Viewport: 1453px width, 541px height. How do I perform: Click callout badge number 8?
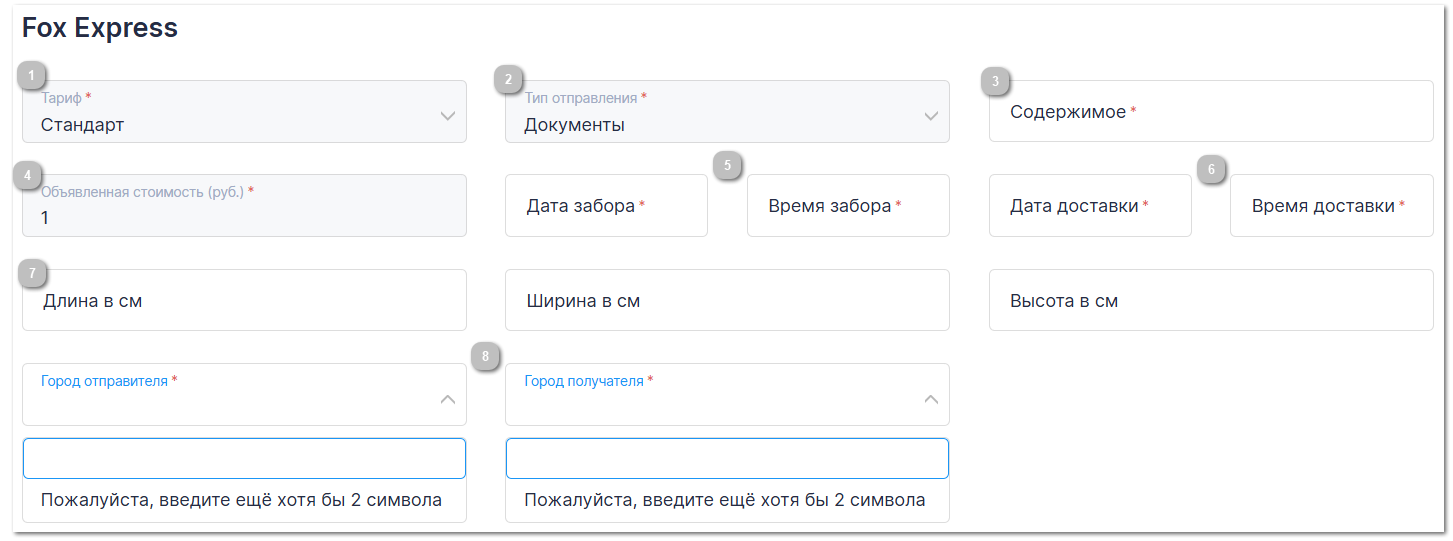[486, 356]
